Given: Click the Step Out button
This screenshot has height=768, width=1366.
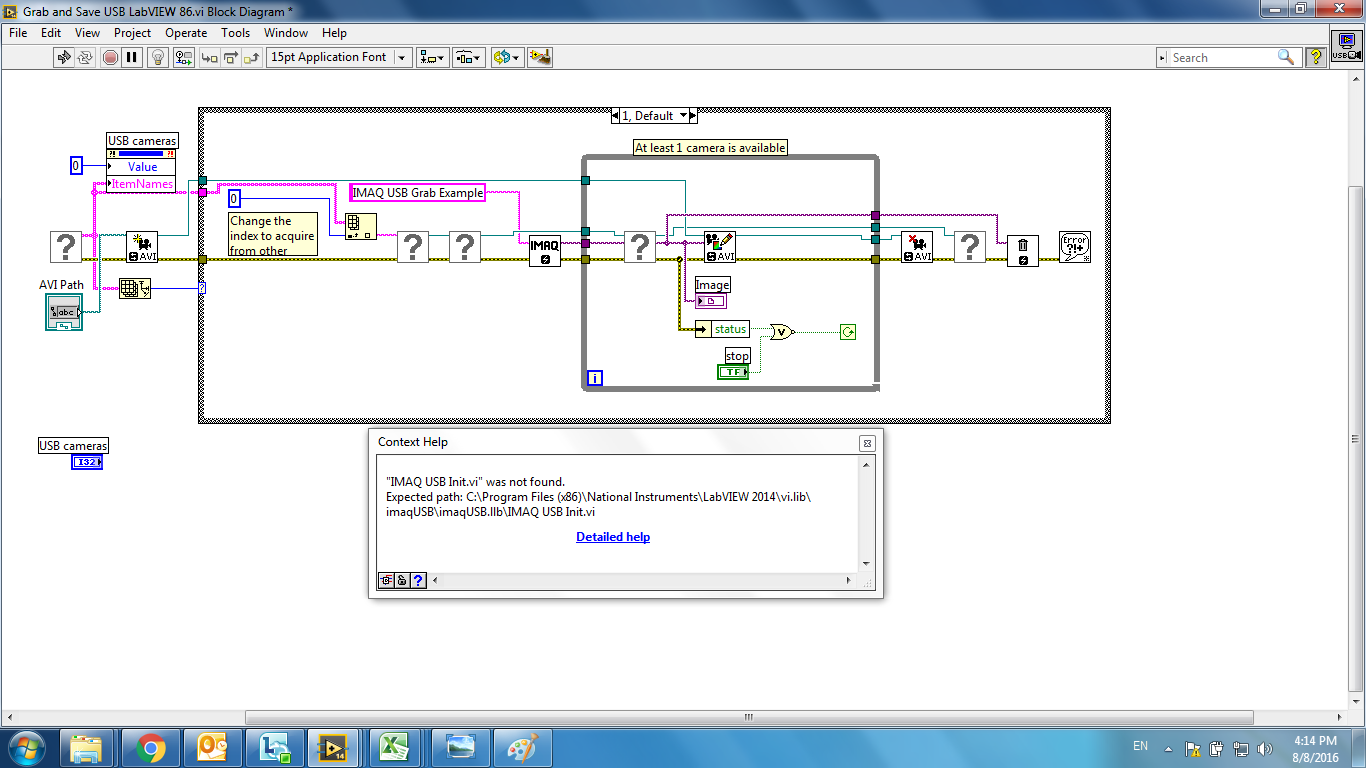Looking at the screenshot, I should point(253,57).
